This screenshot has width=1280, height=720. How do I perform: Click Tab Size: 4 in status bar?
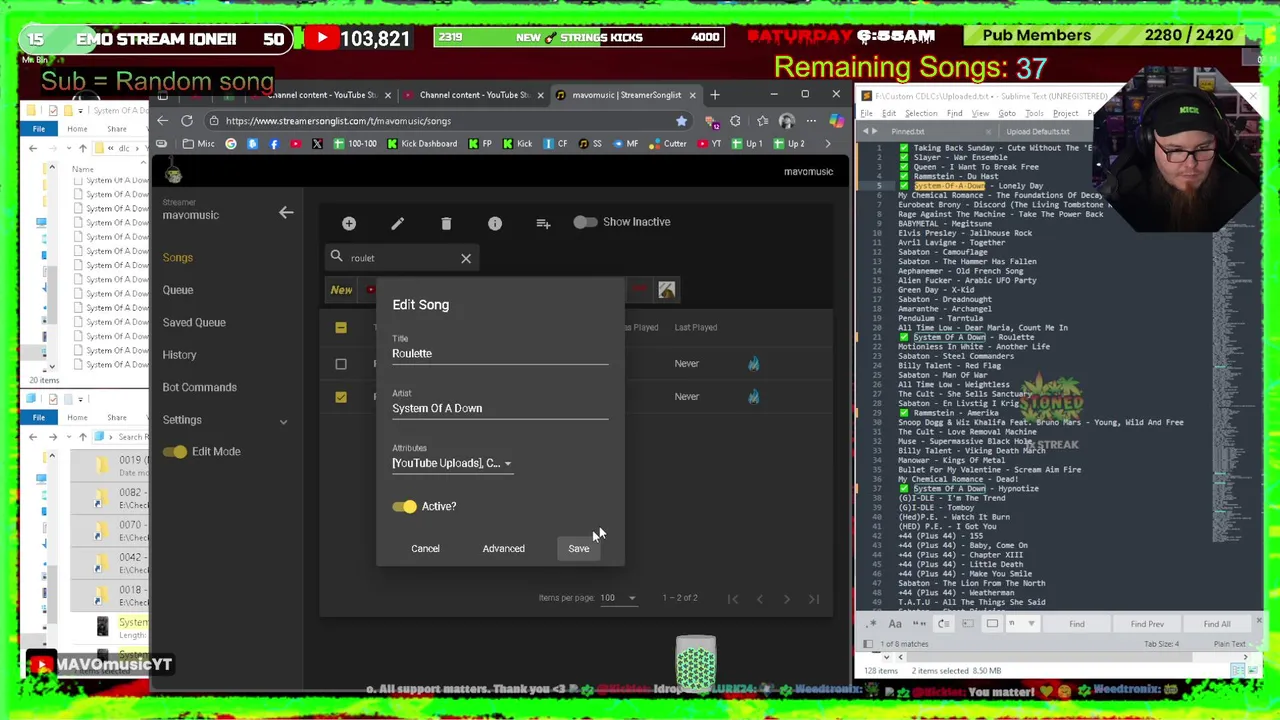[x=1162, y=645]
